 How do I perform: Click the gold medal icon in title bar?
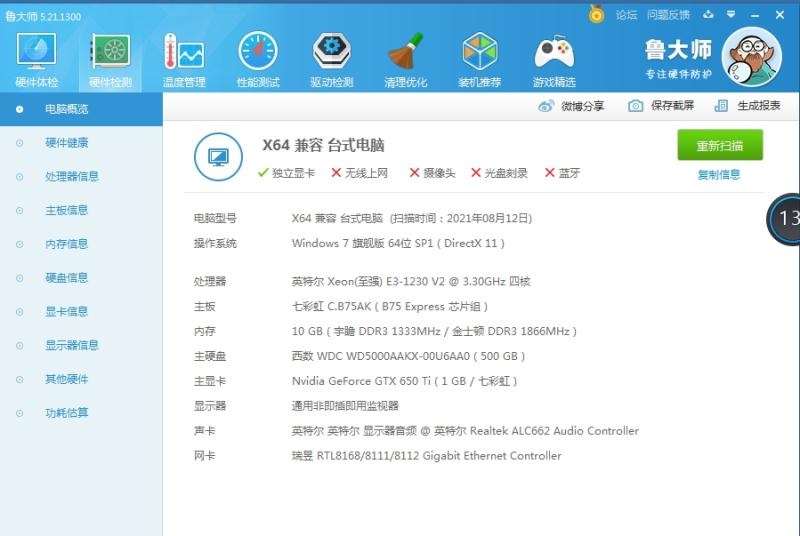click(x=596, y=14)
